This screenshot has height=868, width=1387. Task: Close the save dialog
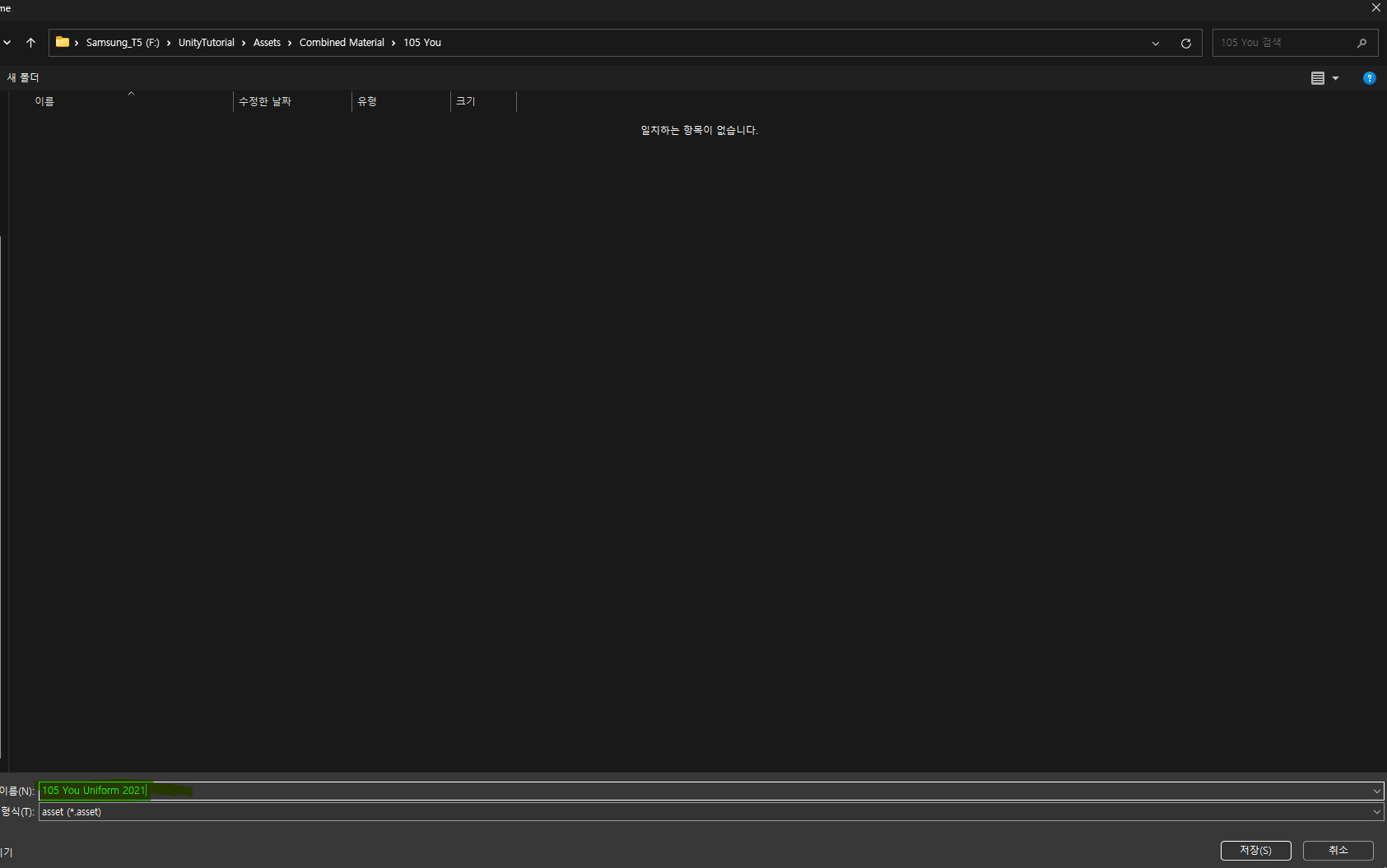point(1375,8)
